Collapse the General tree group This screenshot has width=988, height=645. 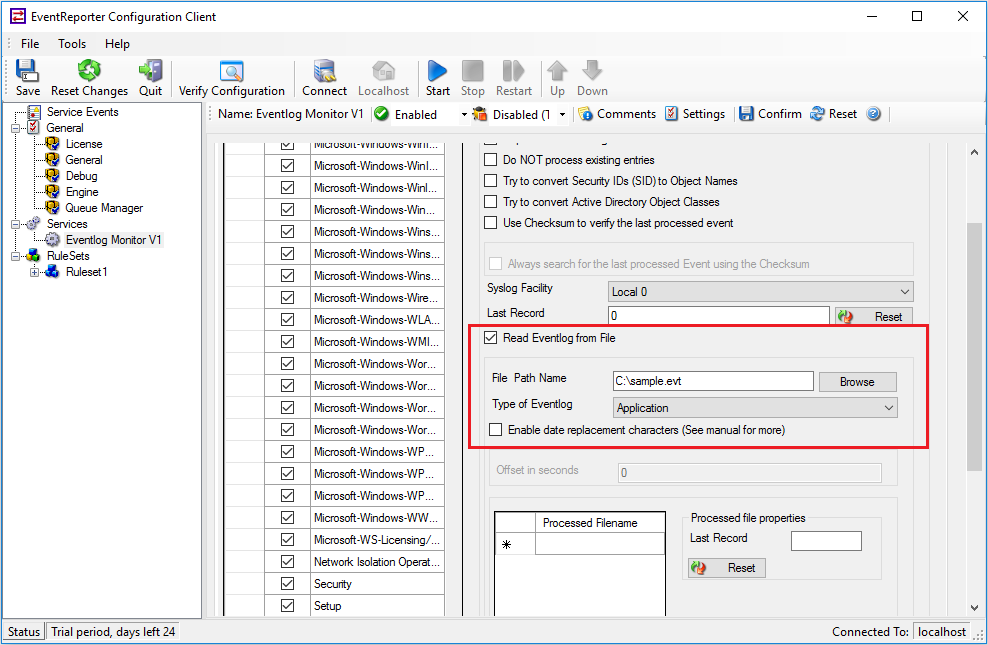click(x=15, y=128)
